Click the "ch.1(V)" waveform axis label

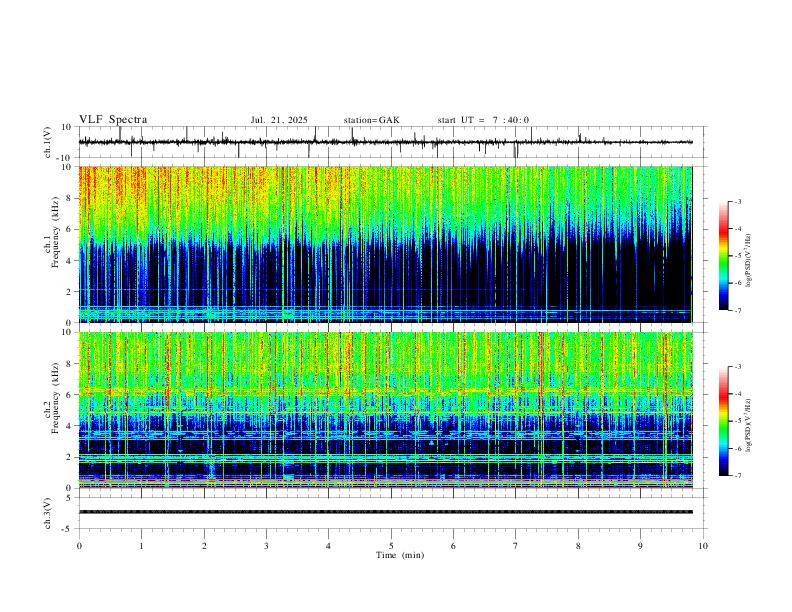coord(49,142)
